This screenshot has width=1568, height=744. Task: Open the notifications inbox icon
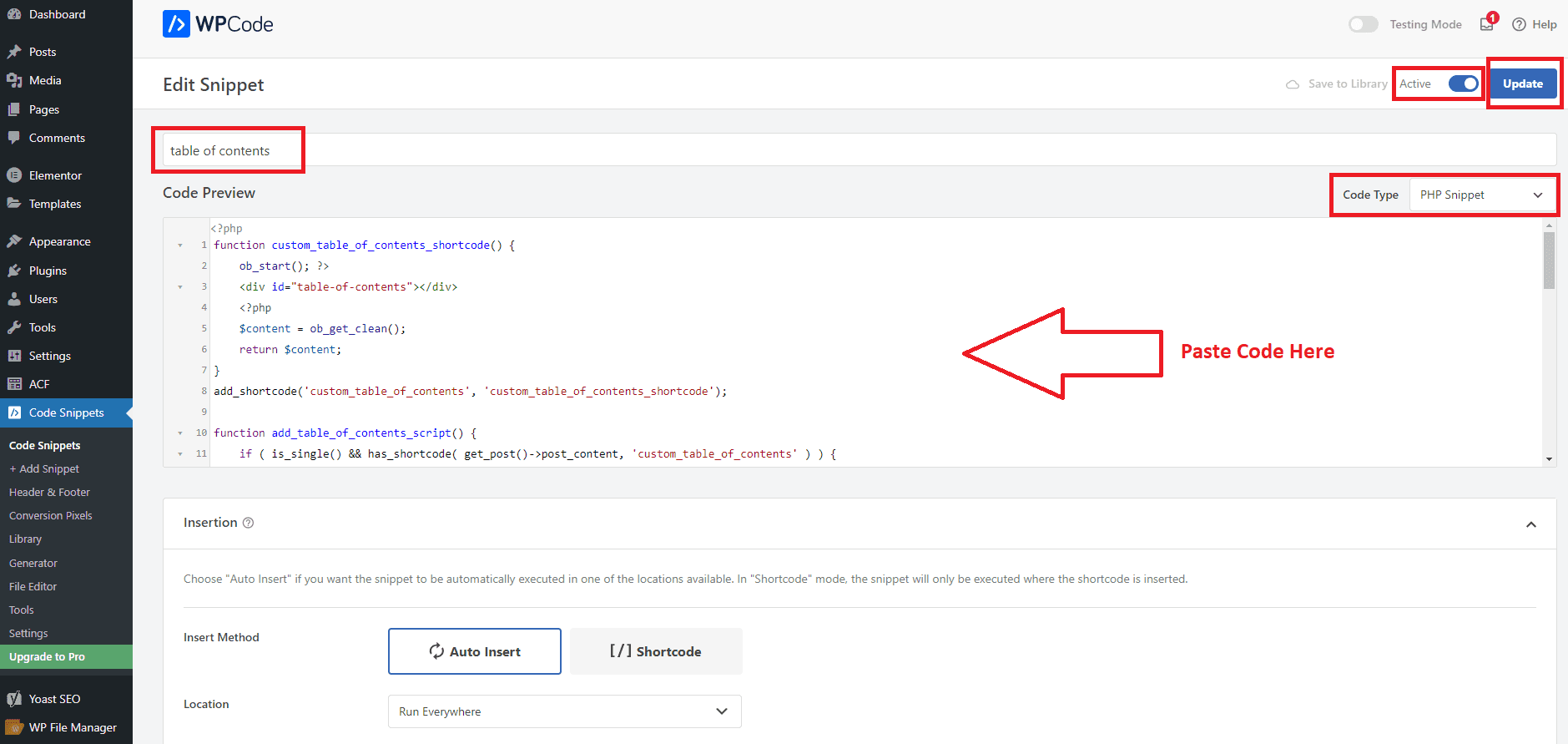(1487, 24)
